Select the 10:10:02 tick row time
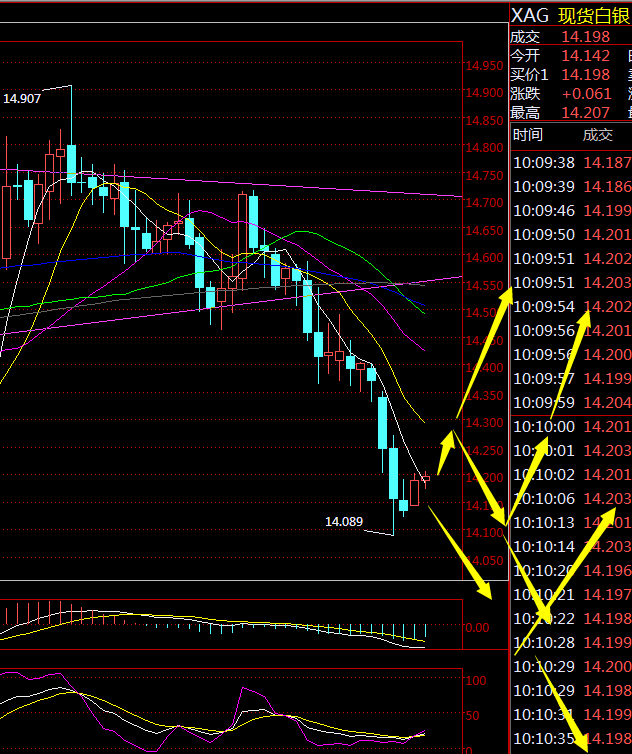 pyautogui.click(x=544, y=475)
